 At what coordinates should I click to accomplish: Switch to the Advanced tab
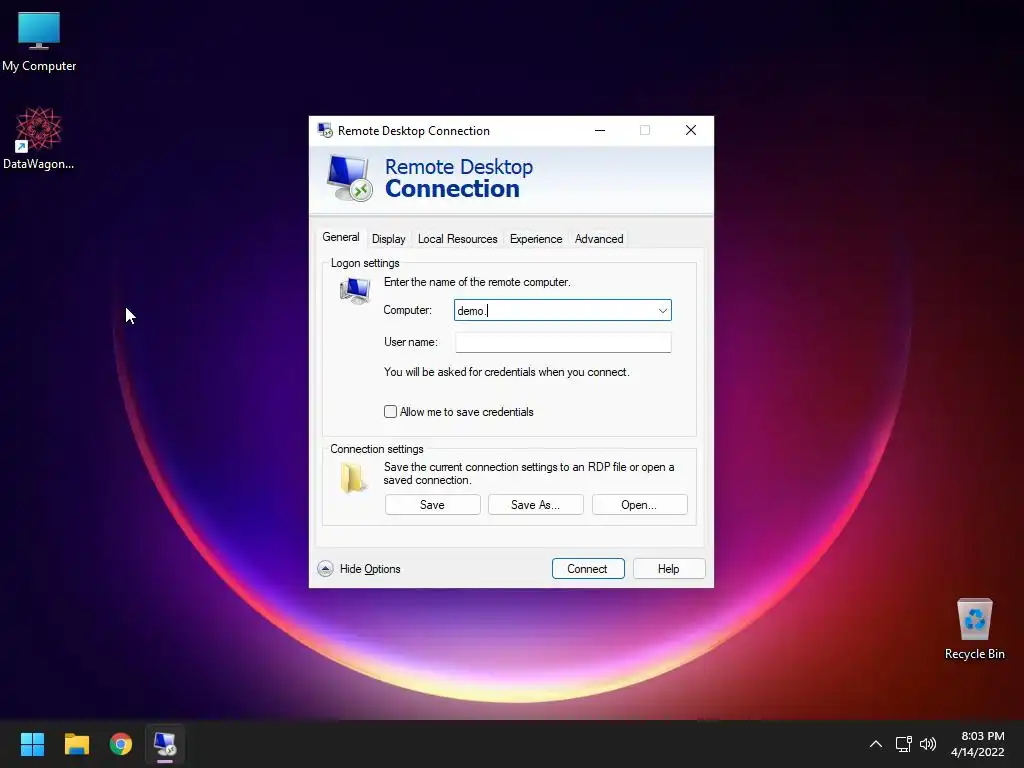click(599, 239)
